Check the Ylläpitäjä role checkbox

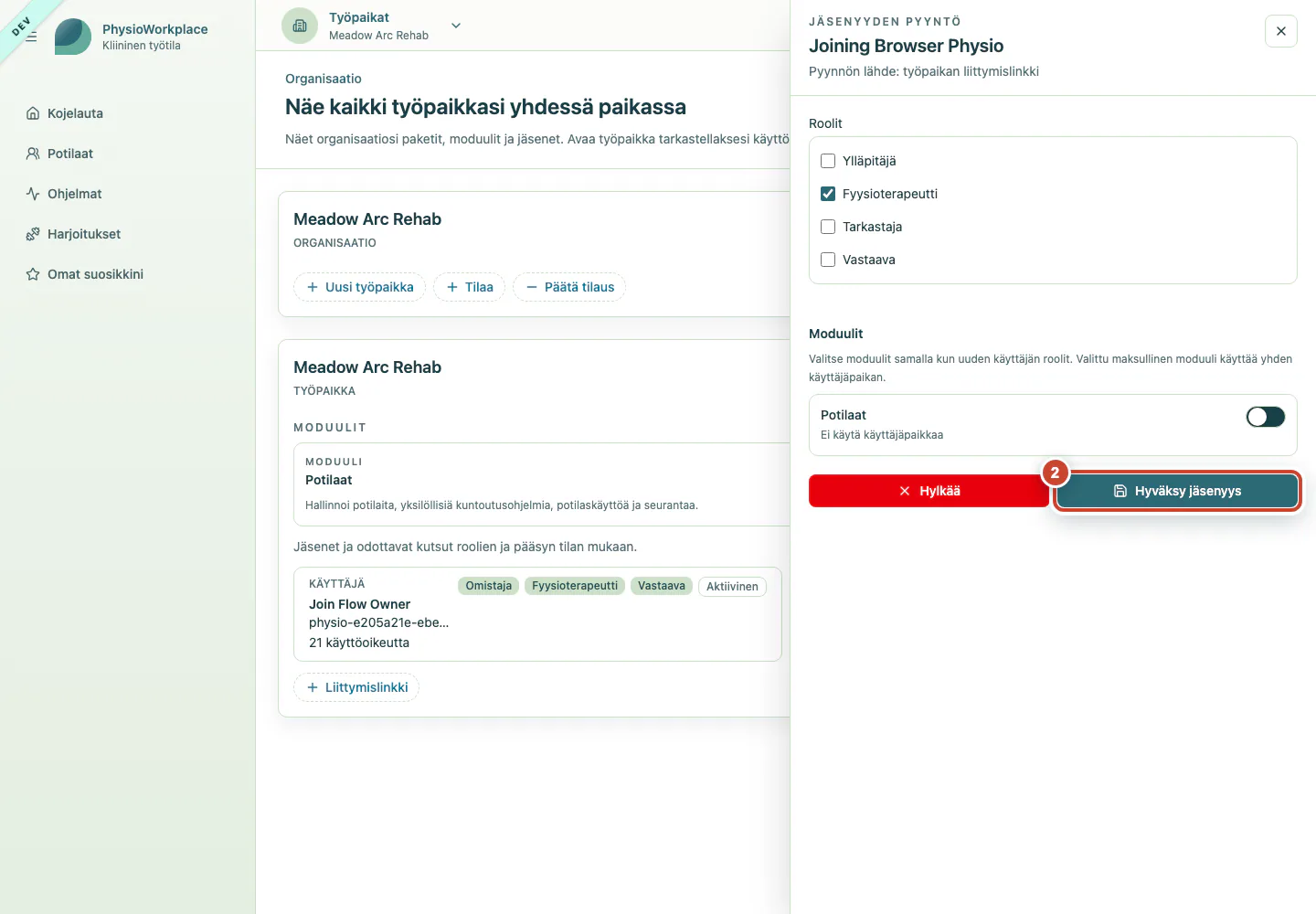coord(828,161)
